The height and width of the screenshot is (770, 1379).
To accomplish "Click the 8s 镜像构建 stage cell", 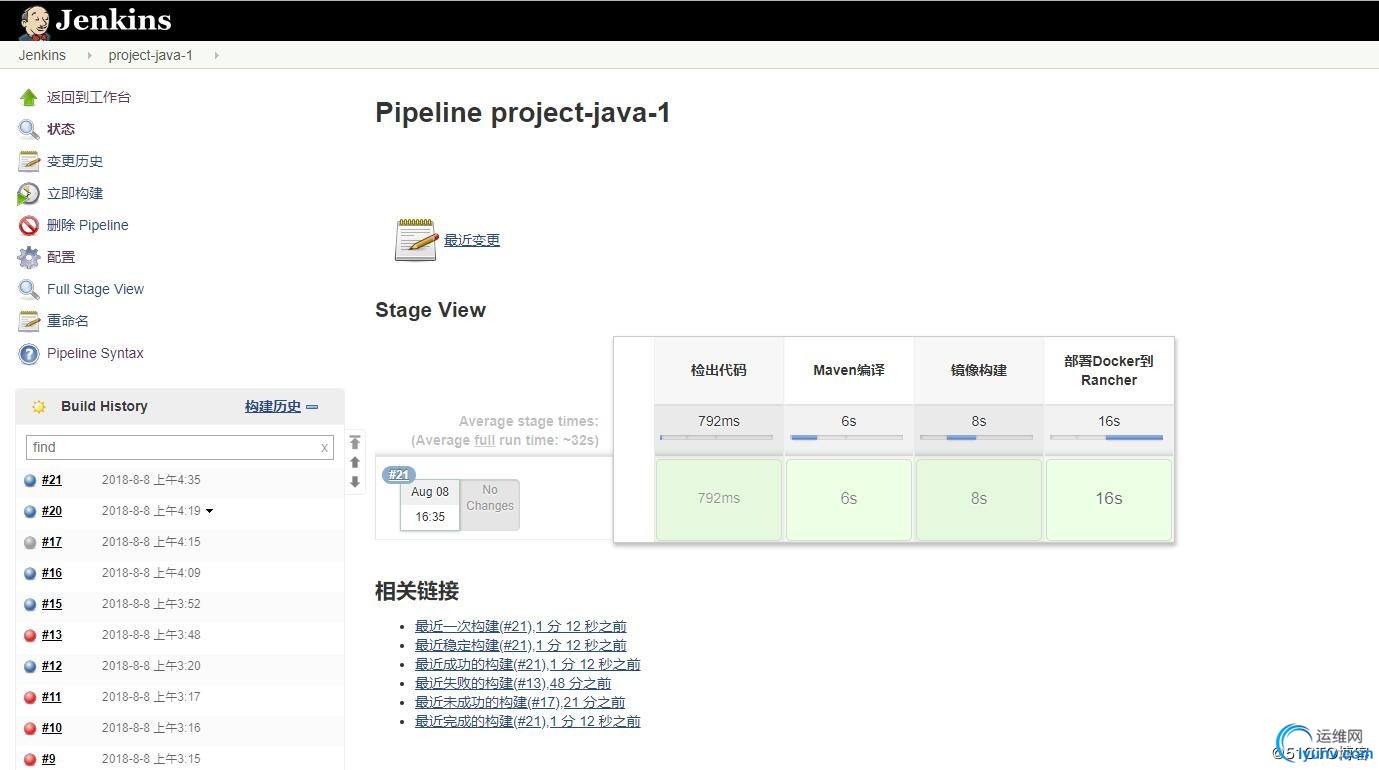I will click(979, 499).
